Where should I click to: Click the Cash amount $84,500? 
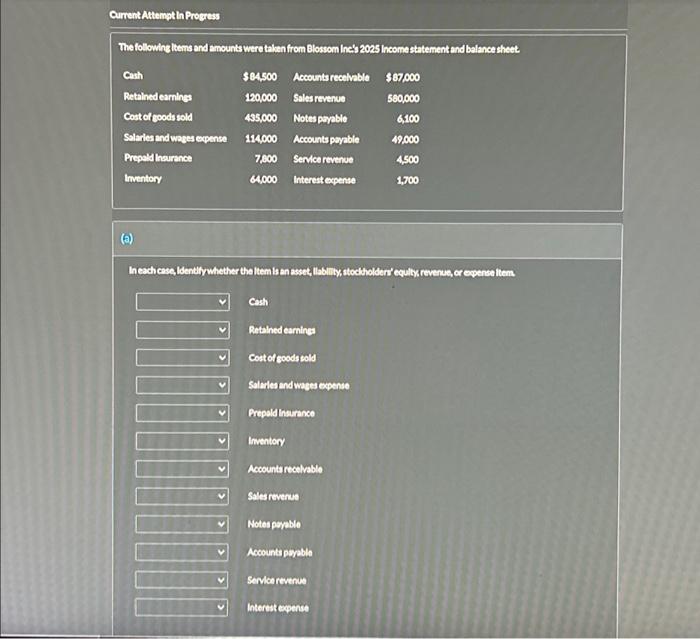(260, 77)
